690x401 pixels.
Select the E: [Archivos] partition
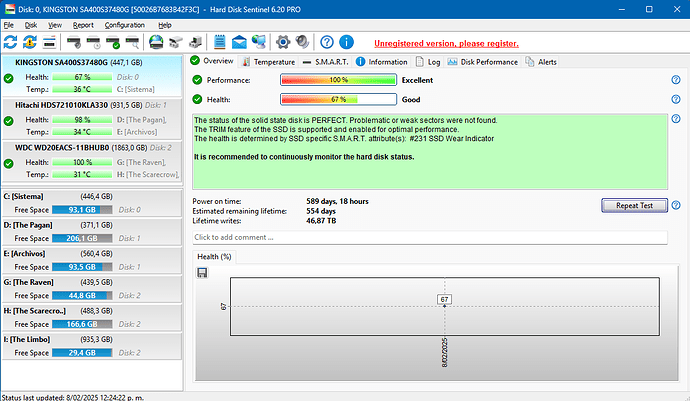click(x=92, y=260)
